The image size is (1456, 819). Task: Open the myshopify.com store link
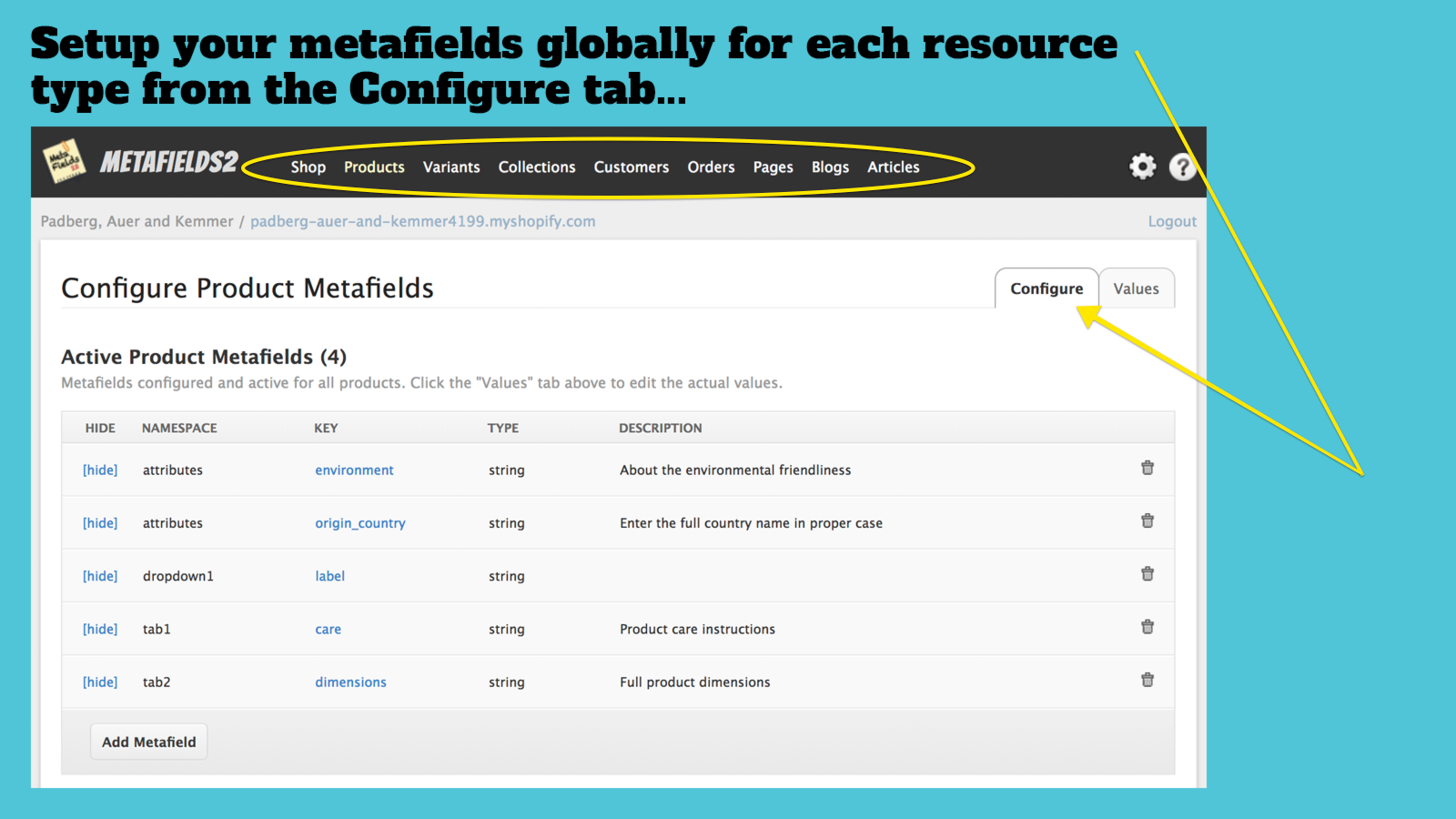tap(422, 221)
